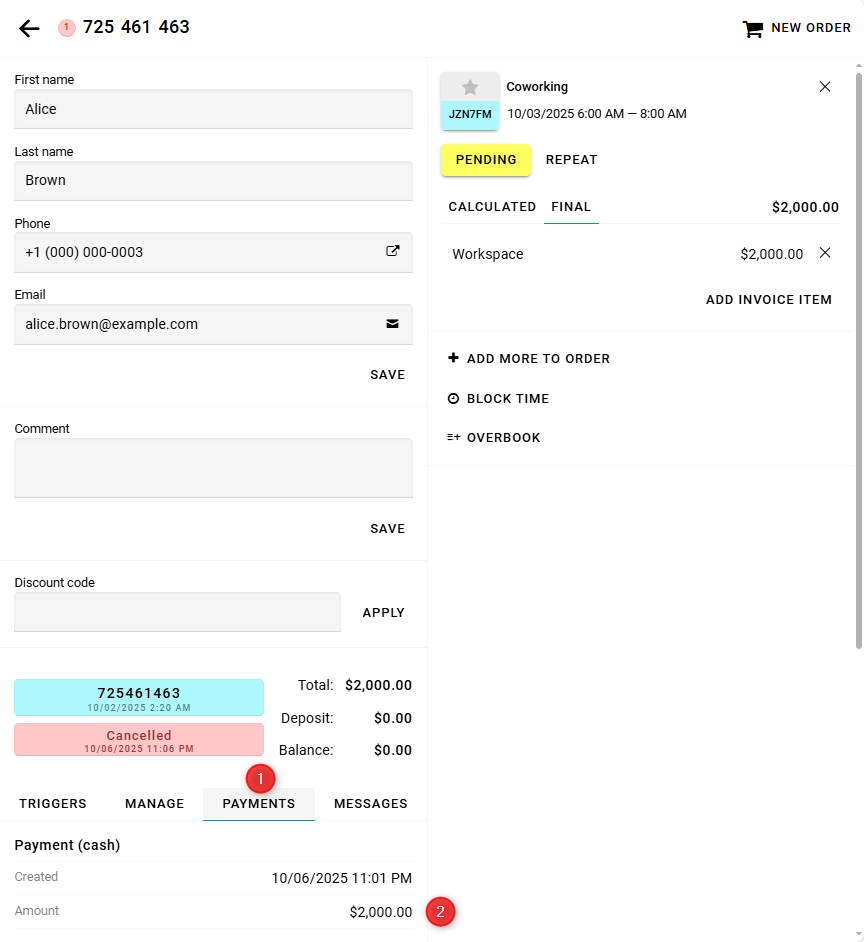Open the phone number external link icon
Image resolution: width=864 pixels, height=942 pixels.
click(x=393, y=252)
